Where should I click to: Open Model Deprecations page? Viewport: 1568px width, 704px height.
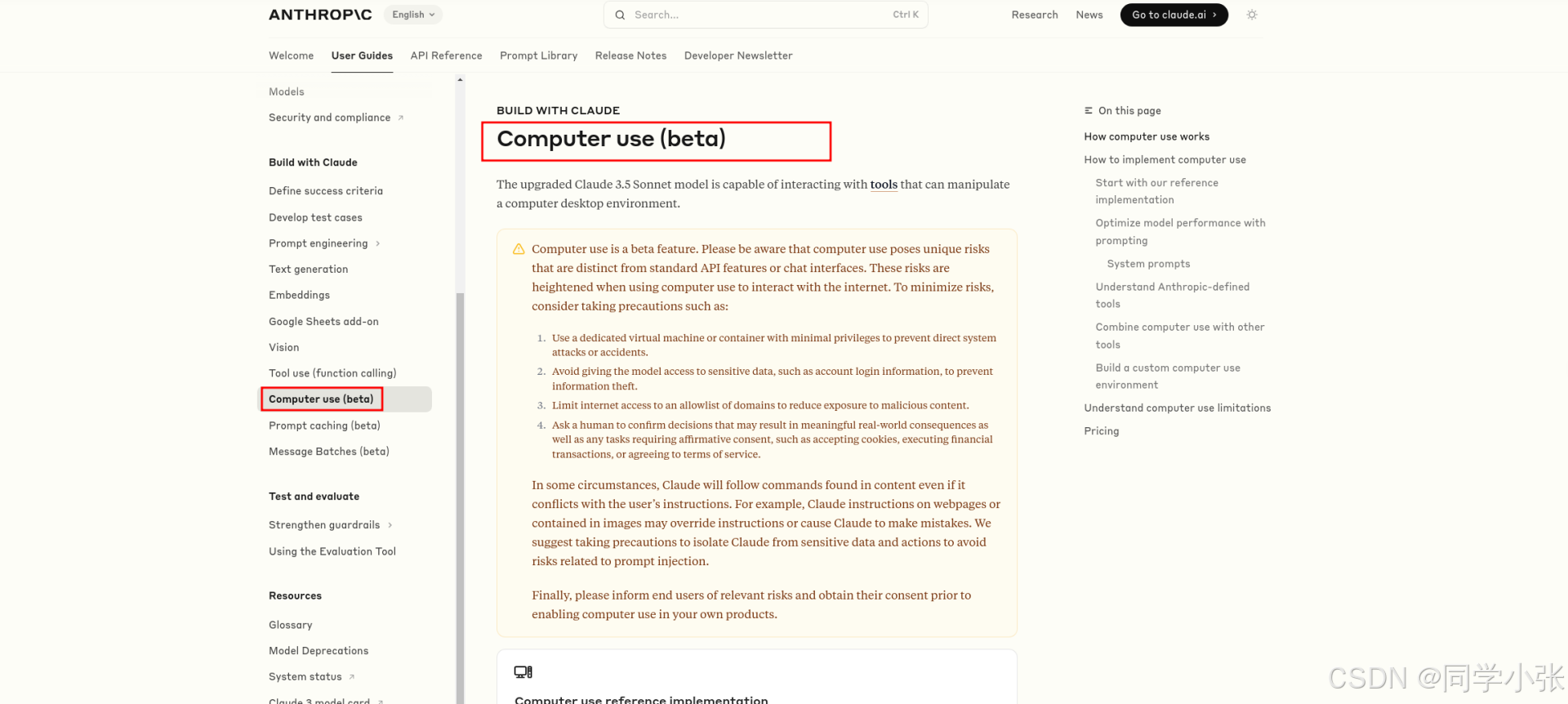tap(318, 651)
